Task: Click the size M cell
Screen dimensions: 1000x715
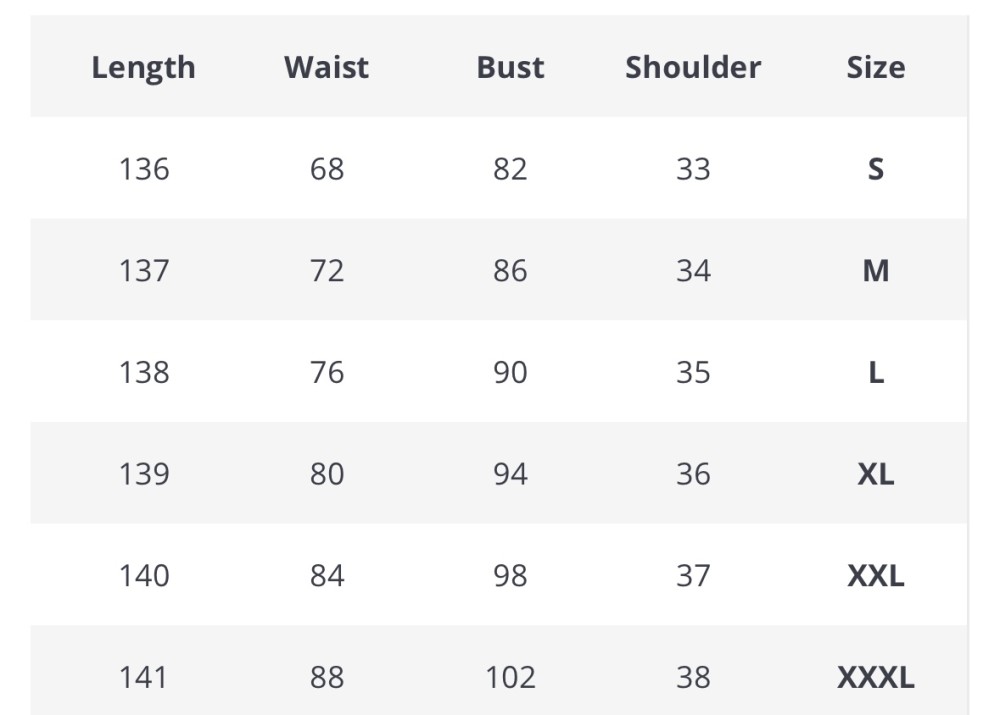Action: (875, 271)
